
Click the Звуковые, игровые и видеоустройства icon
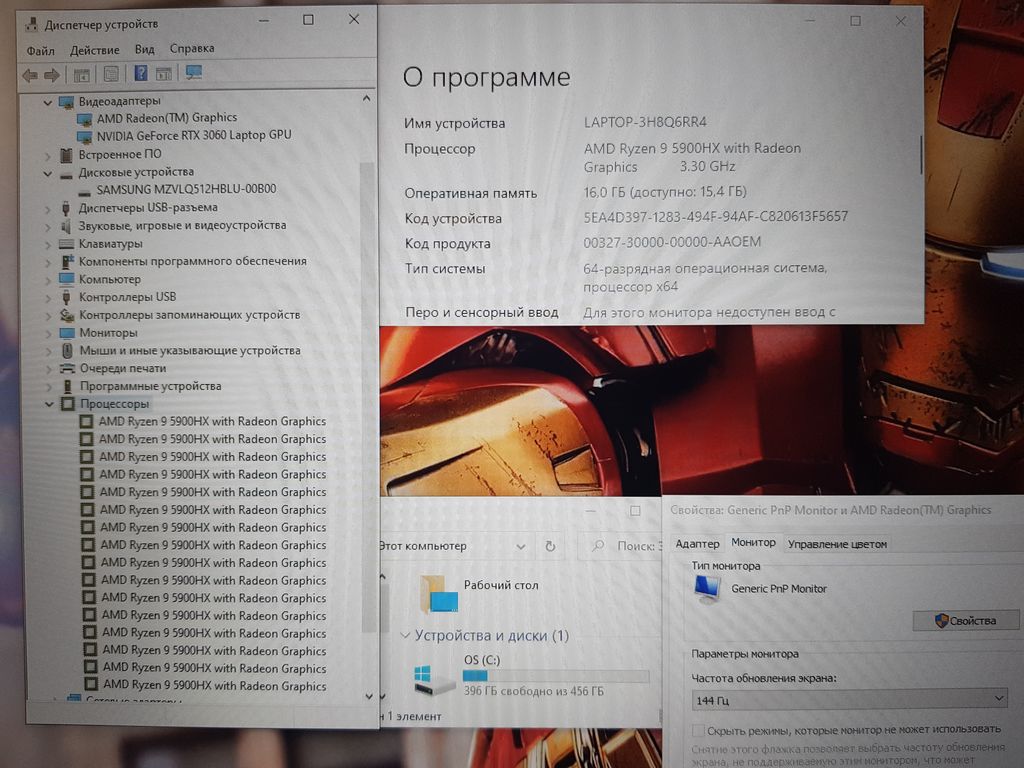point(65,226)
